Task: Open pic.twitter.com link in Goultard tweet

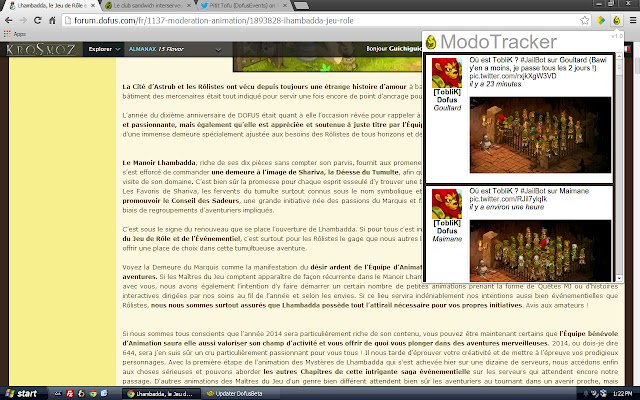Action: point(513,76)
